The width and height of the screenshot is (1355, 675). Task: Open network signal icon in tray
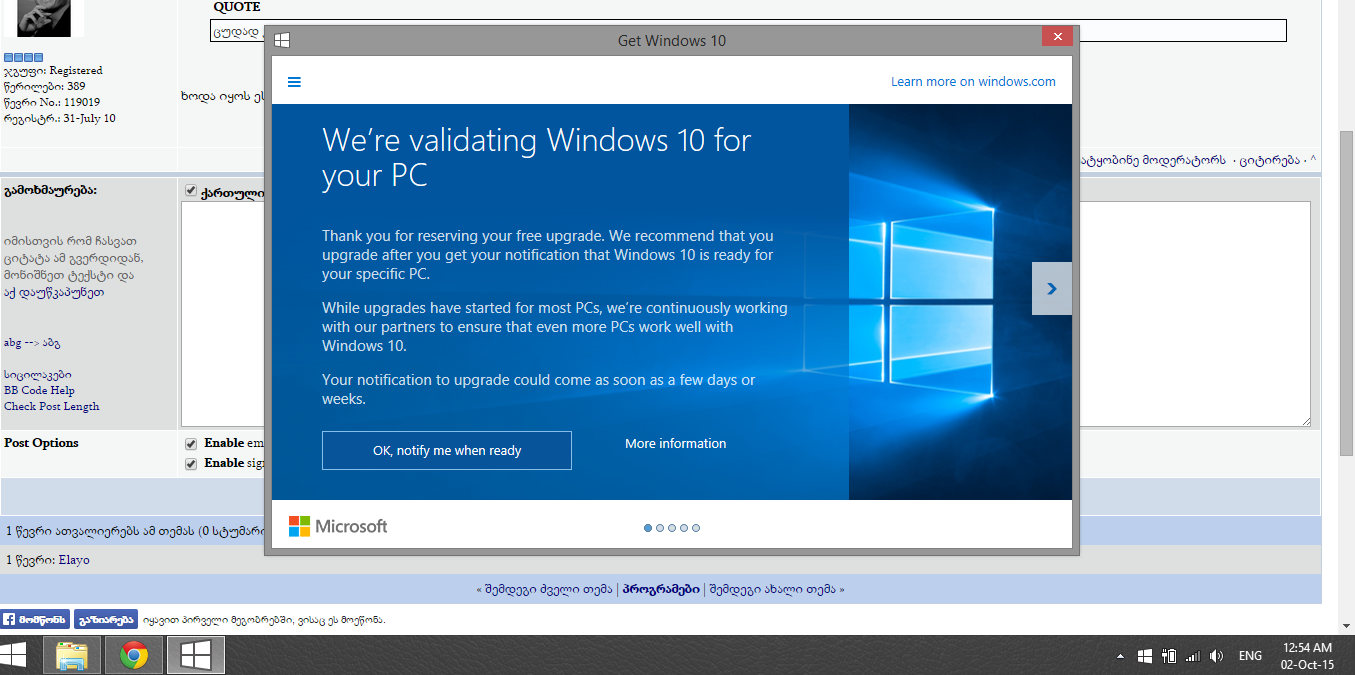[1192, 656]
